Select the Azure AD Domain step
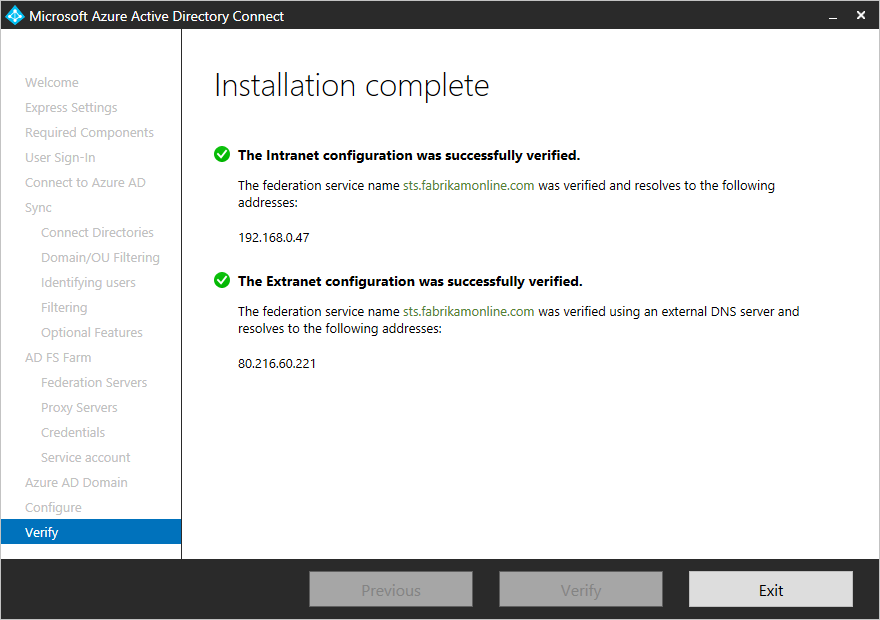The height and width of the screenshot is (620, 880). [x=76, y=483]
